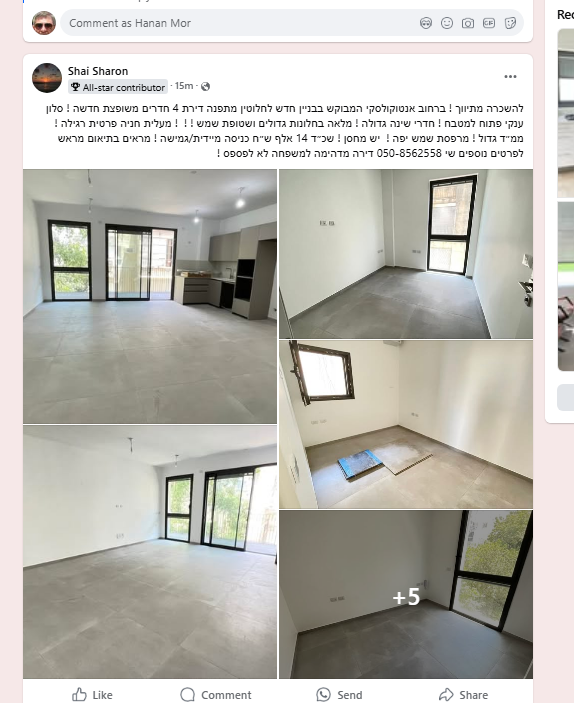Click the Comment button under the post
Viewport: 574px width, 703px height.
pos(216,694)
